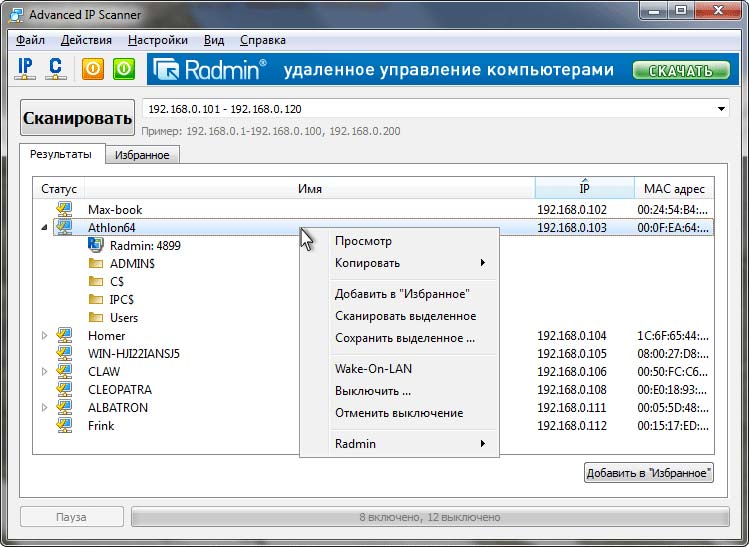This screenshot has height=547, width=749.
Task: Click the C$ folder icon
Action: (96, 281)
